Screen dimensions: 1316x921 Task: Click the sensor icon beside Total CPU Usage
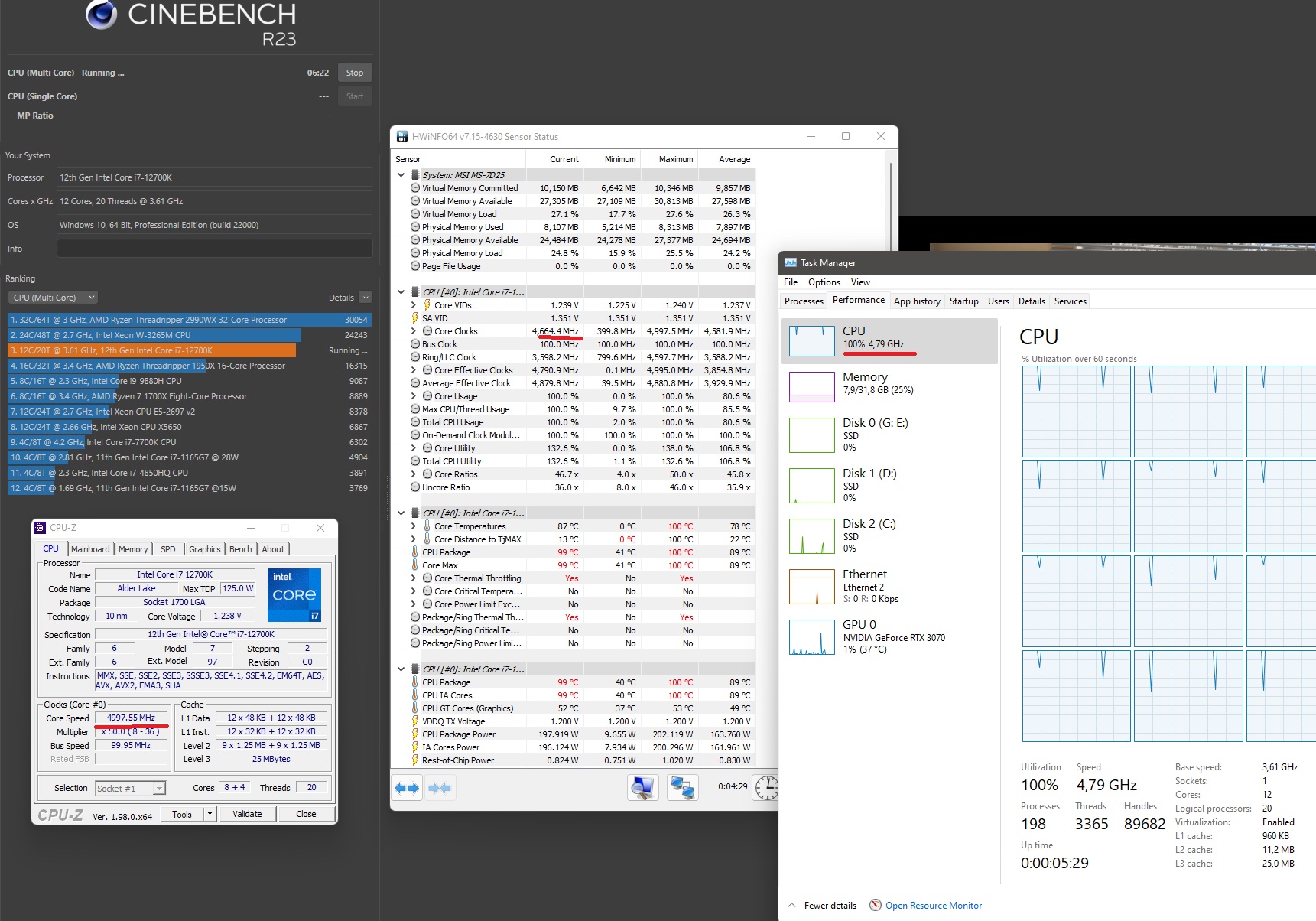415,422
